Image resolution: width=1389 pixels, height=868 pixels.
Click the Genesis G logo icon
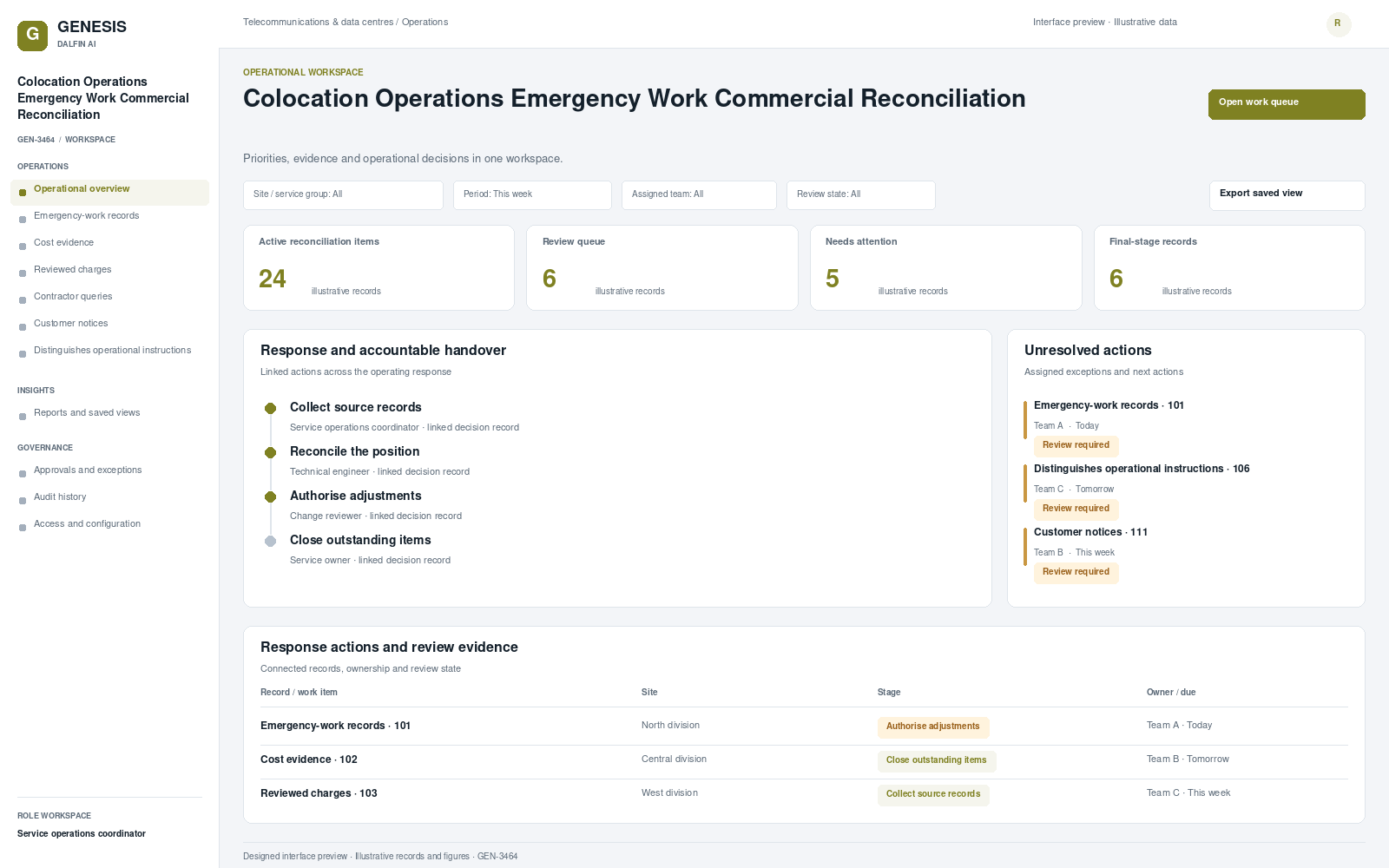tap(32, 36)
